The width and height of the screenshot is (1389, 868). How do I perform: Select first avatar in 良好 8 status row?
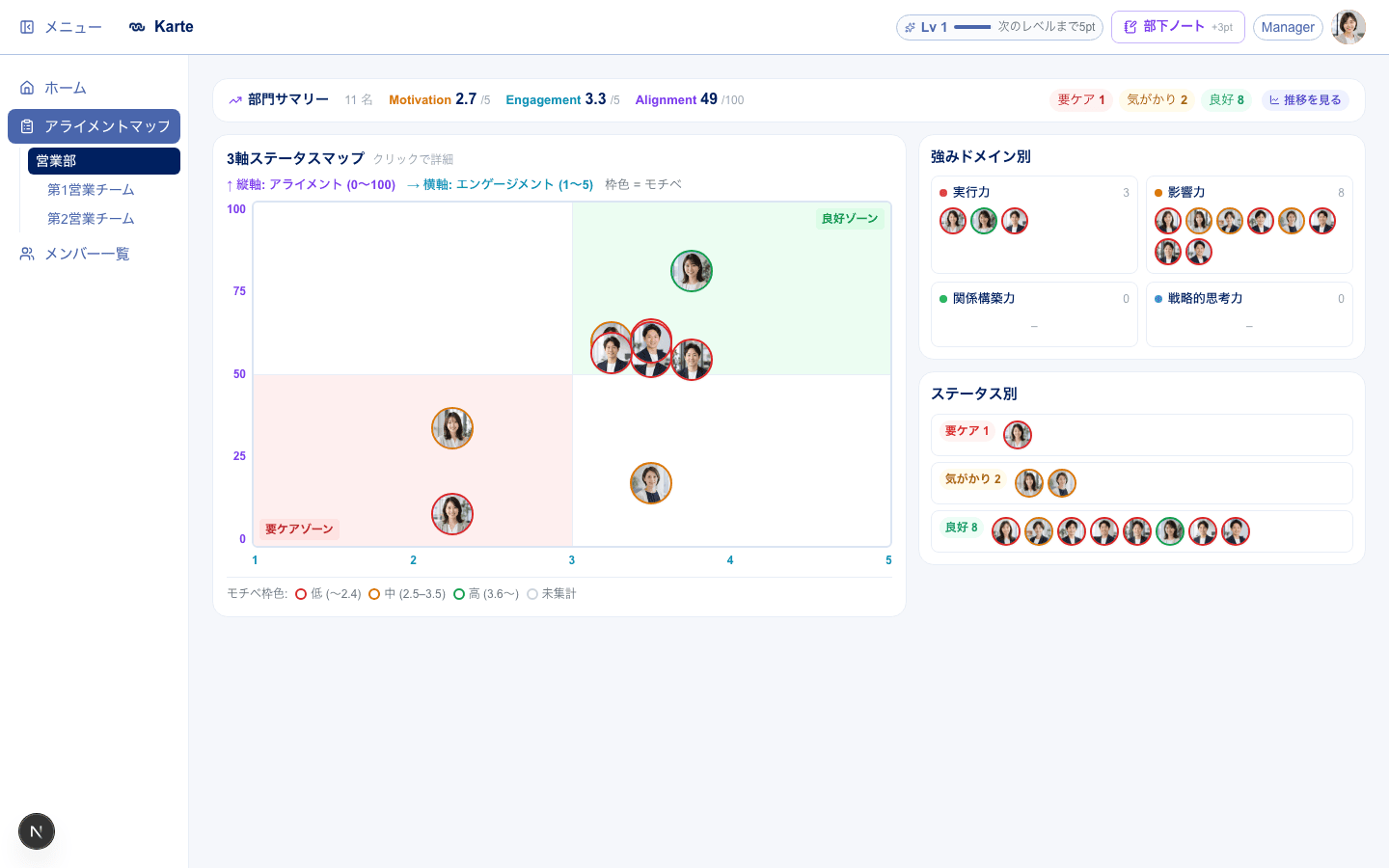tap(1006, 531)
